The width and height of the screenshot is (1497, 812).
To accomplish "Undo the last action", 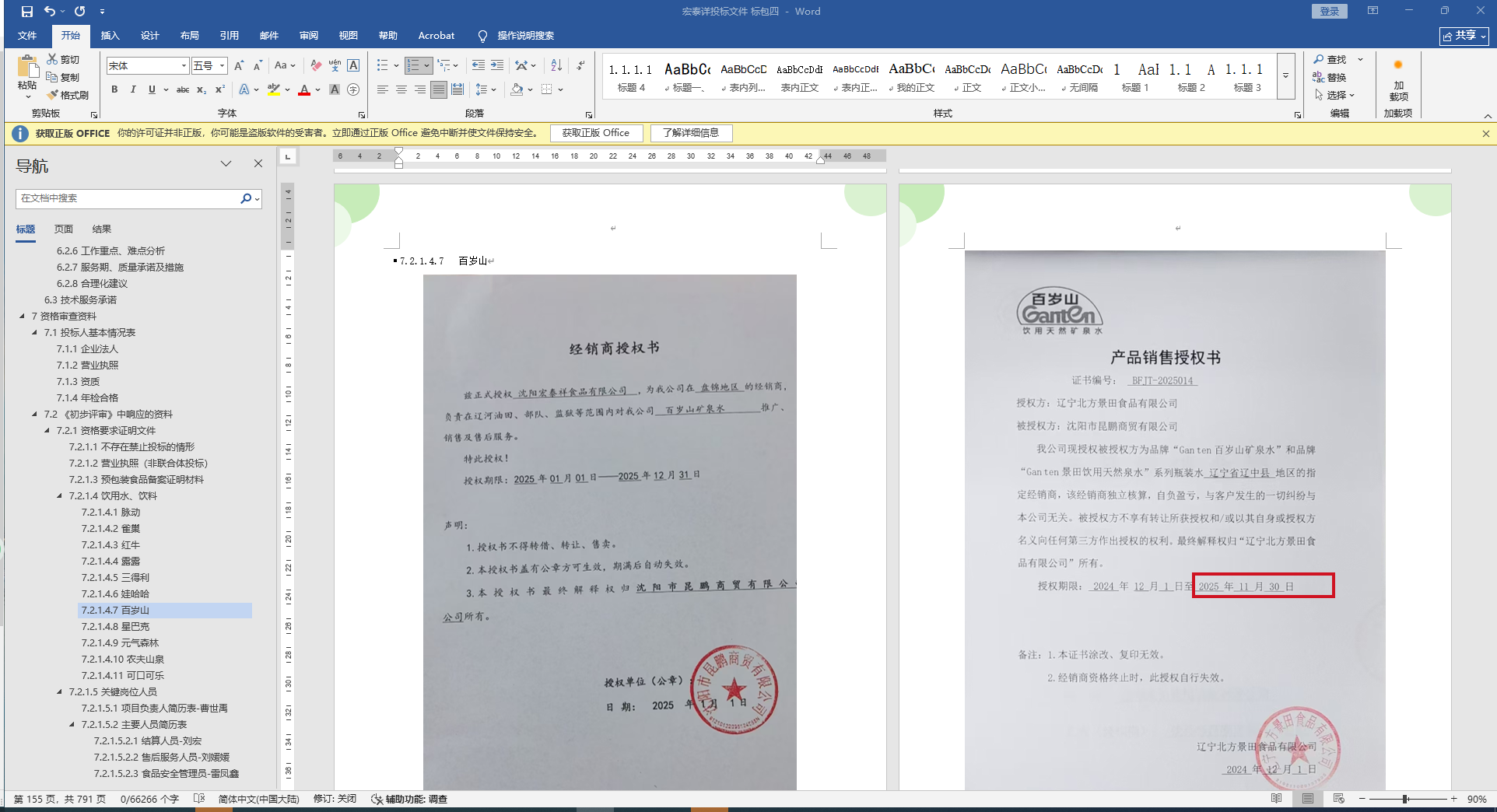I will (50, 12).
